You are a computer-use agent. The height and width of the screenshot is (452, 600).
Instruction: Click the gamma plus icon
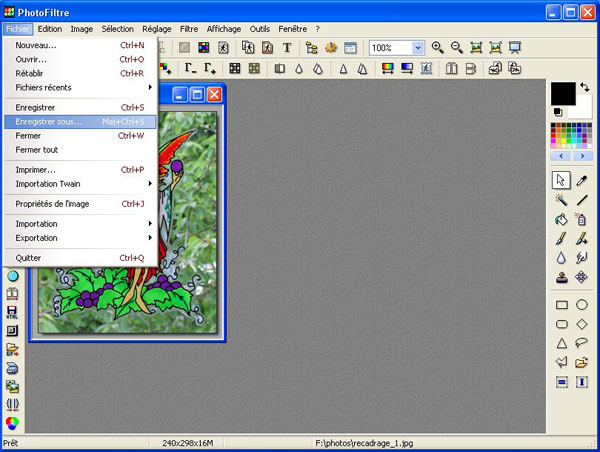pyautogui.click(x=210, y=69)
